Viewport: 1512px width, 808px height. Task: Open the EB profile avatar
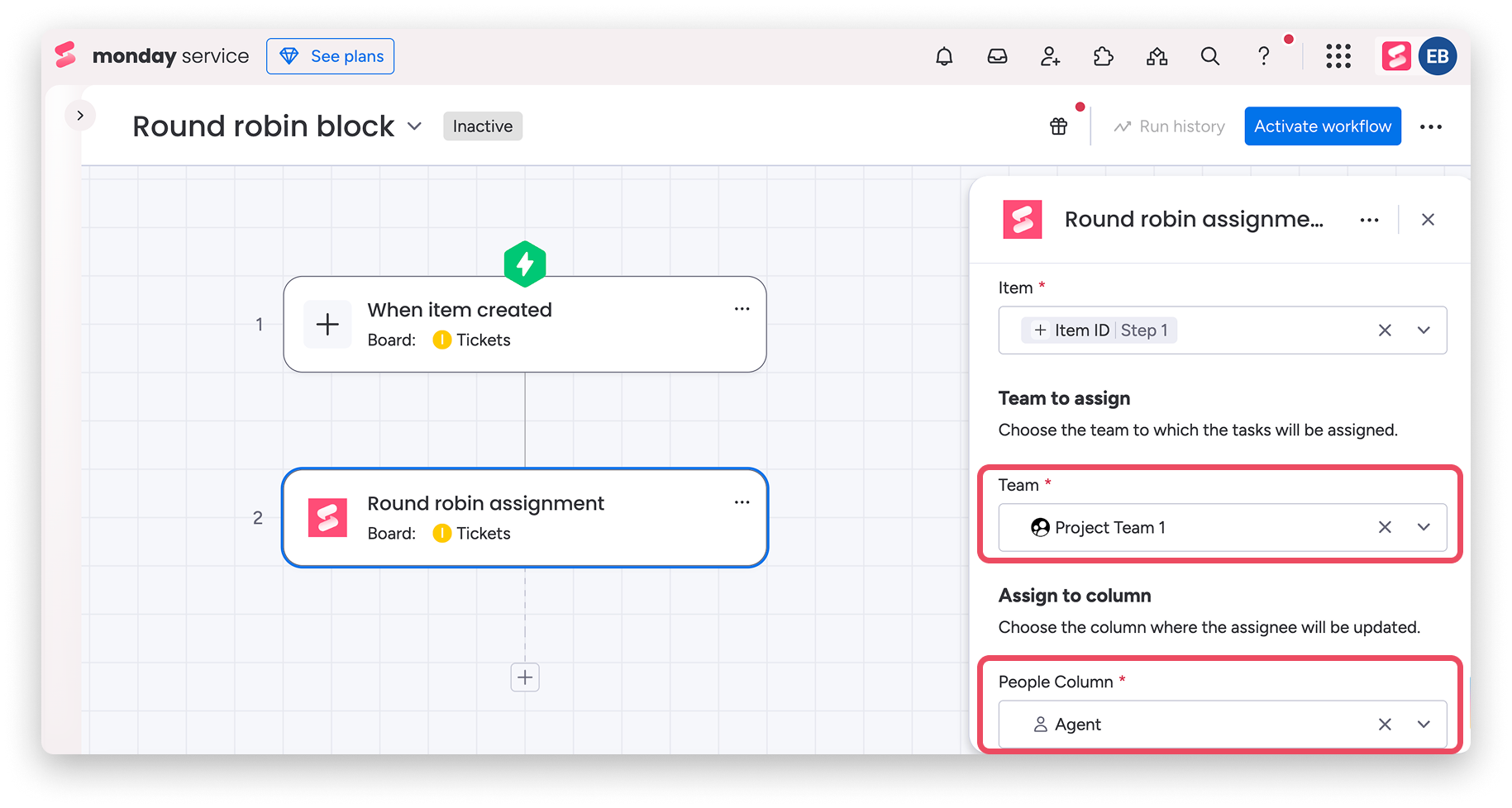point(1438,56)
